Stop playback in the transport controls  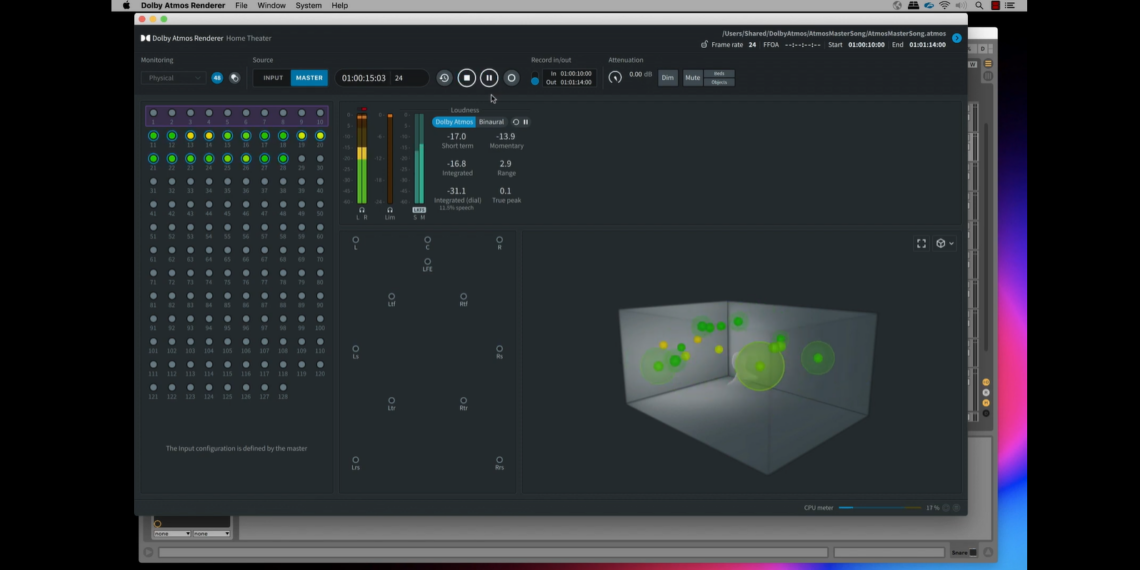(466, 78)
